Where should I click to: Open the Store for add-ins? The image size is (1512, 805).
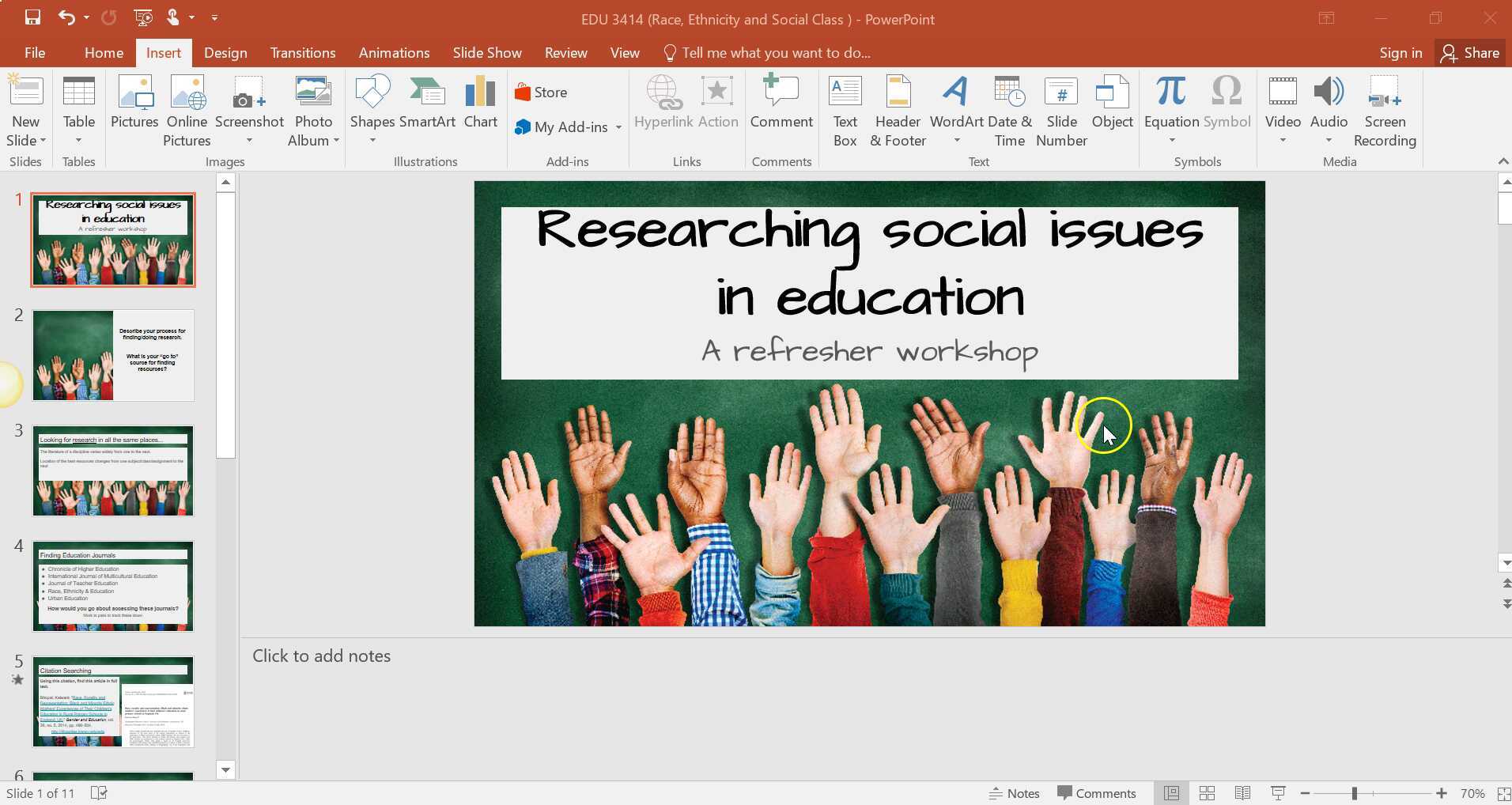point(540,92)
